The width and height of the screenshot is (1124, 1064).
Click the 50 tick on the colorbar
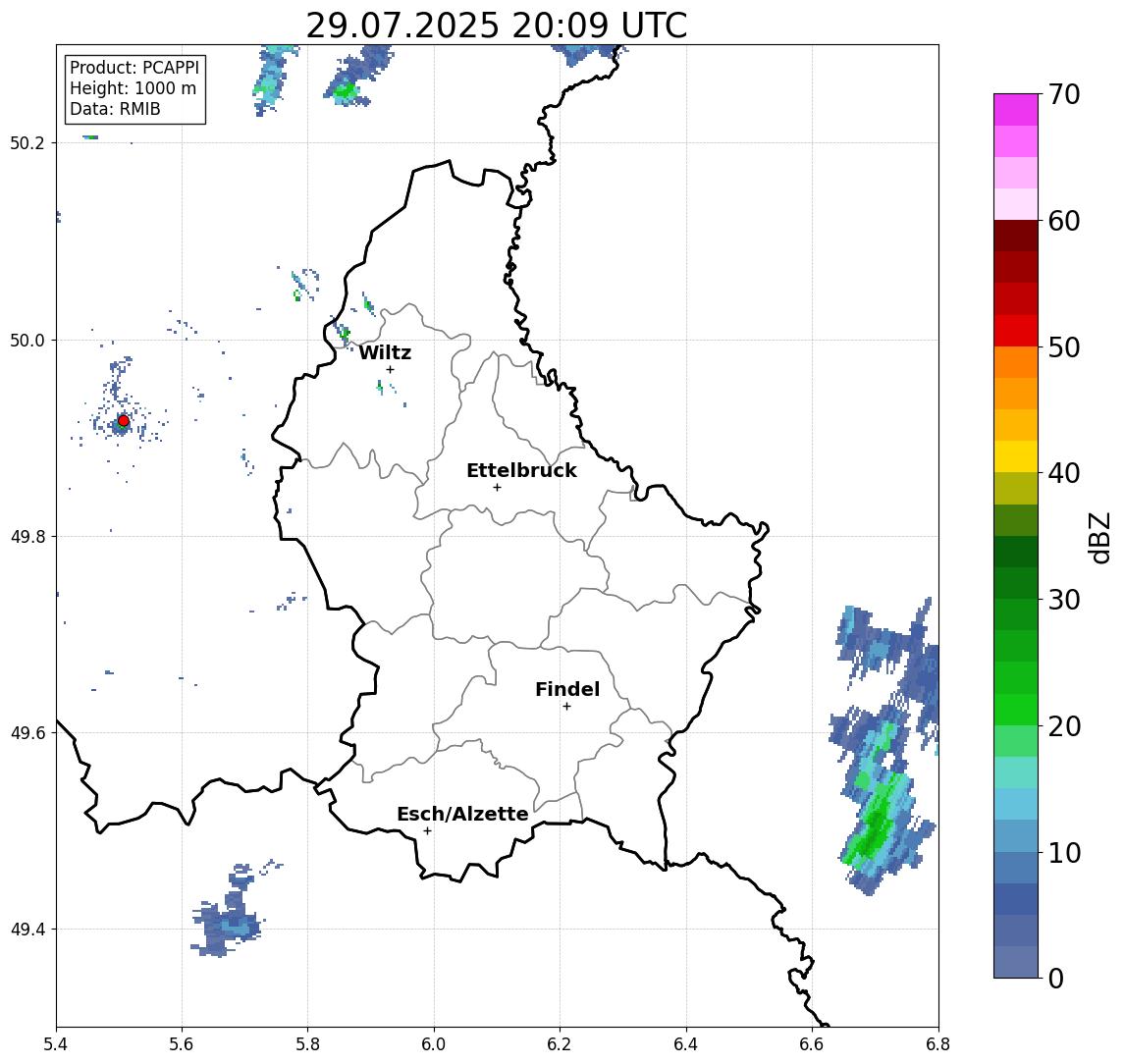click(x=1063, y=347)
